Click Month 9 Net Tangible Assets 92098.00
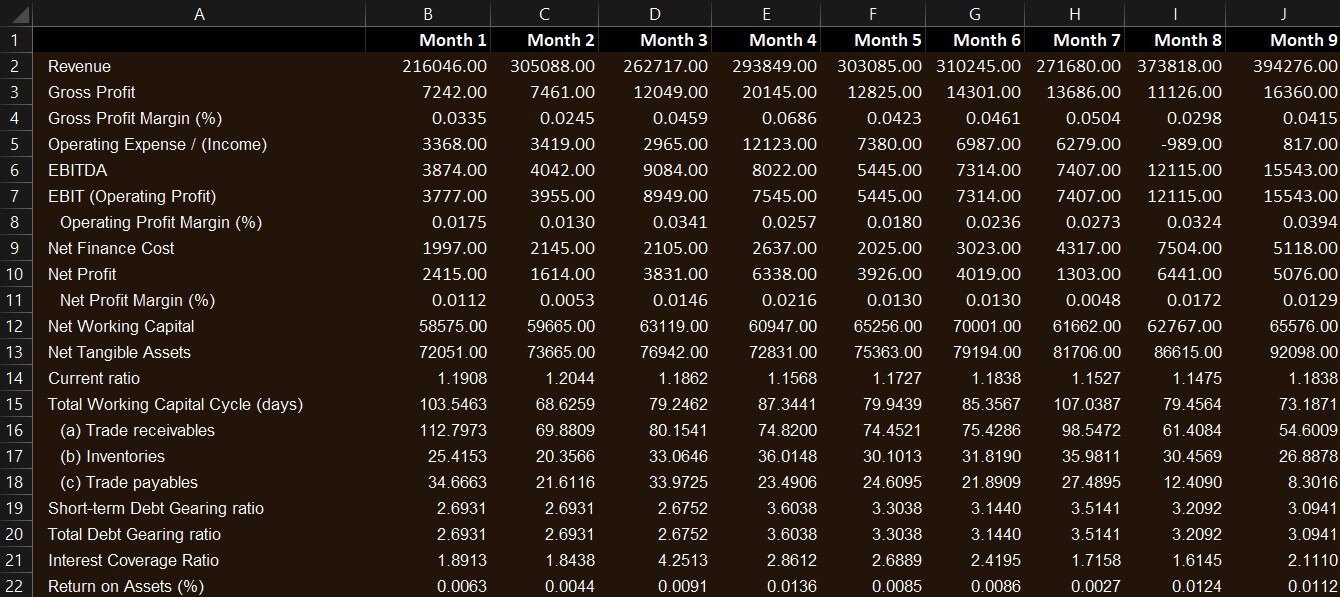Screen dimensions: 1340x597 coord(1295,352)
